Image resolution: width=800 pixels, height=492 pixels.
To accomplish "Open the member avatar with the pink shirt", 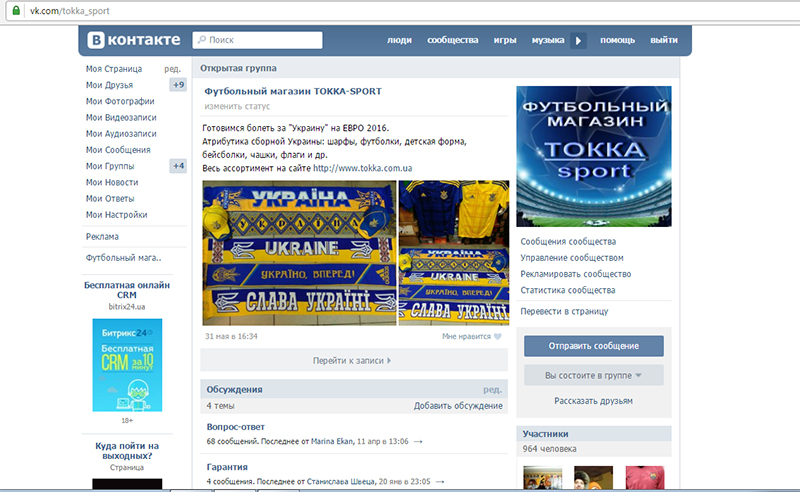I will (645, 478).
